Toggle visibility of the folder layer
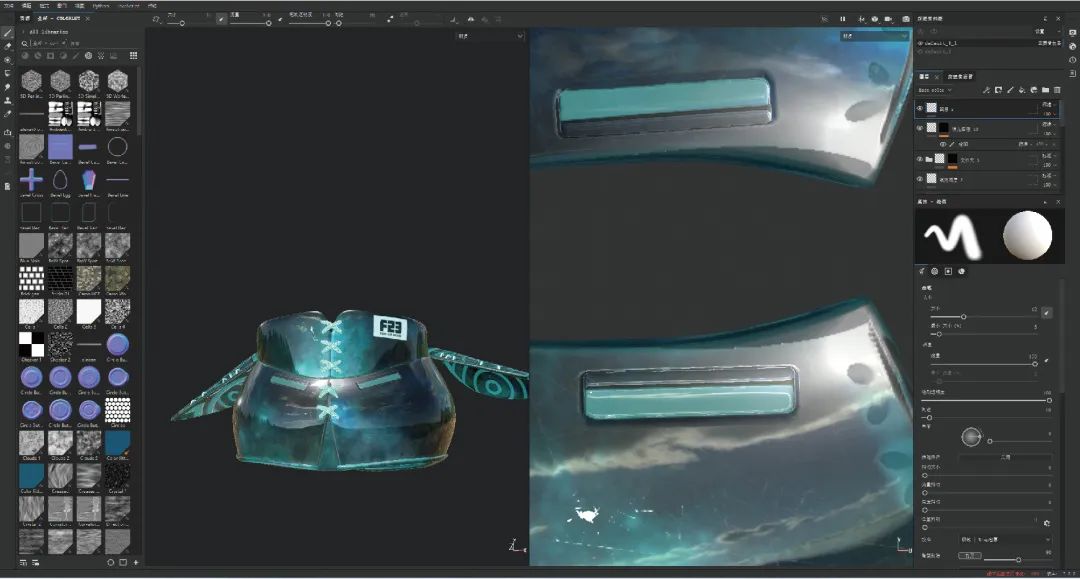Image resolution: width=1080 pixels, height=579 pixels. (920, 159)
